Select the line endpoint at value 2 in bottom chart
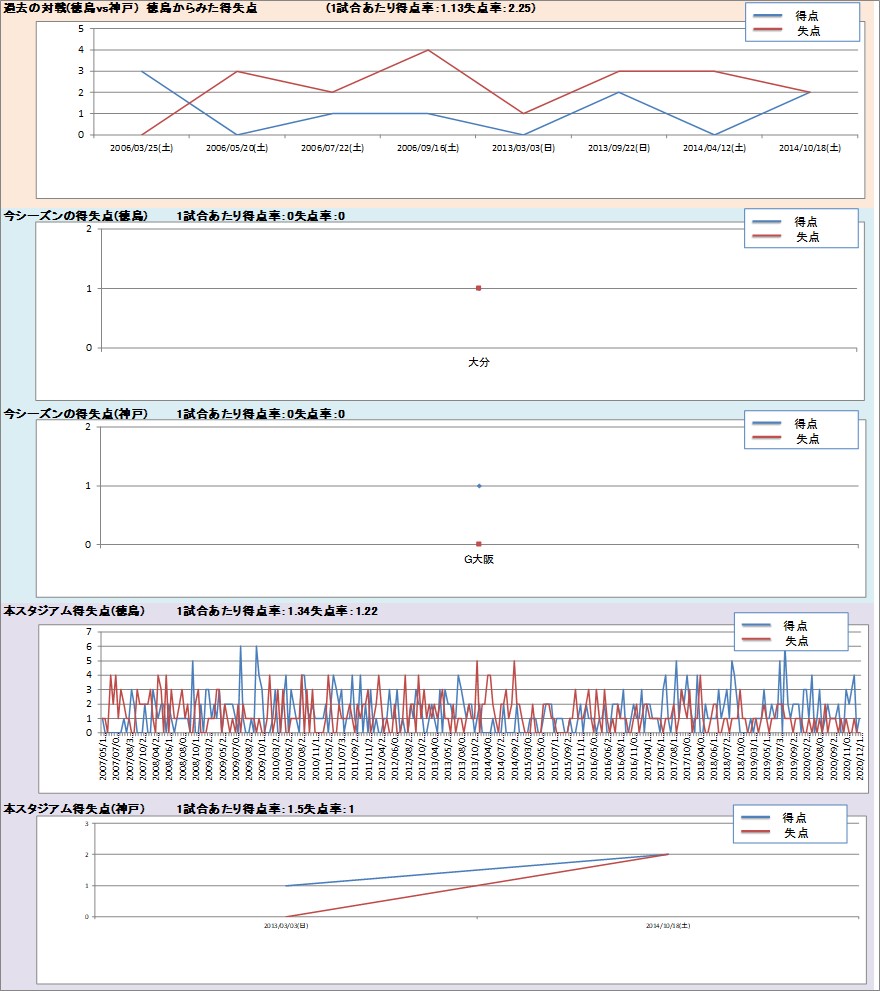The image size is (880, 991). (x=668, y=854)
